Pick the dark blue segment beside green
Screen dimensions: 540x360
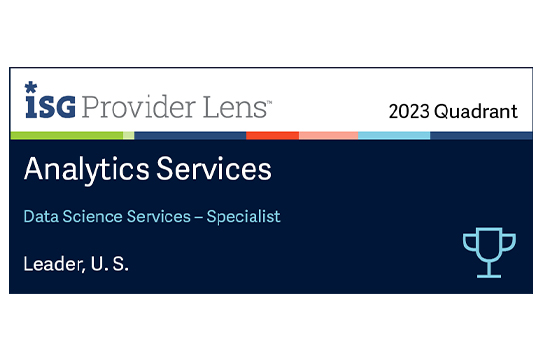point(190,135)
